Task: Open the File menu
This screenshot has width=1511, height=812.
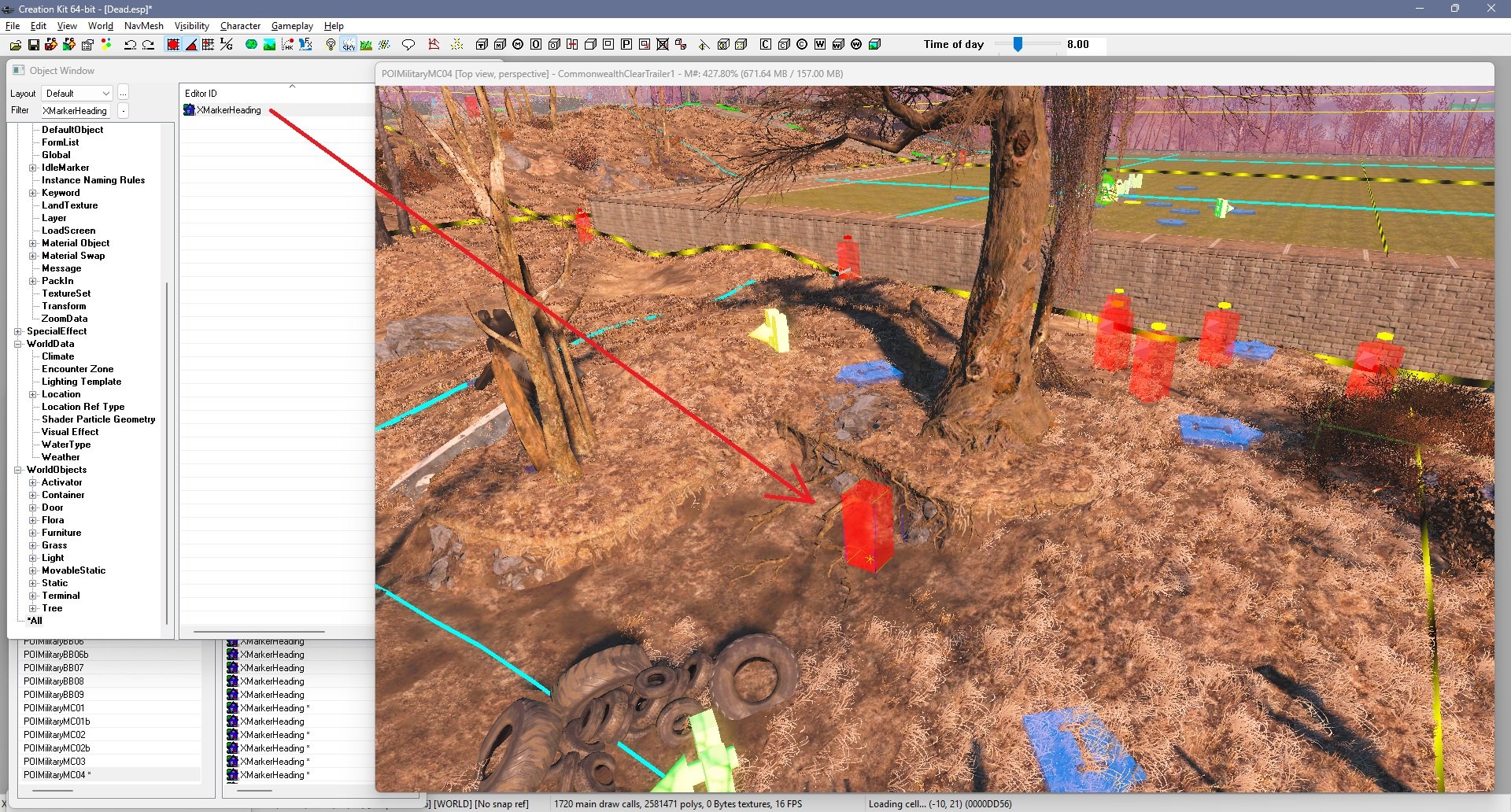Action: point(13,26)
